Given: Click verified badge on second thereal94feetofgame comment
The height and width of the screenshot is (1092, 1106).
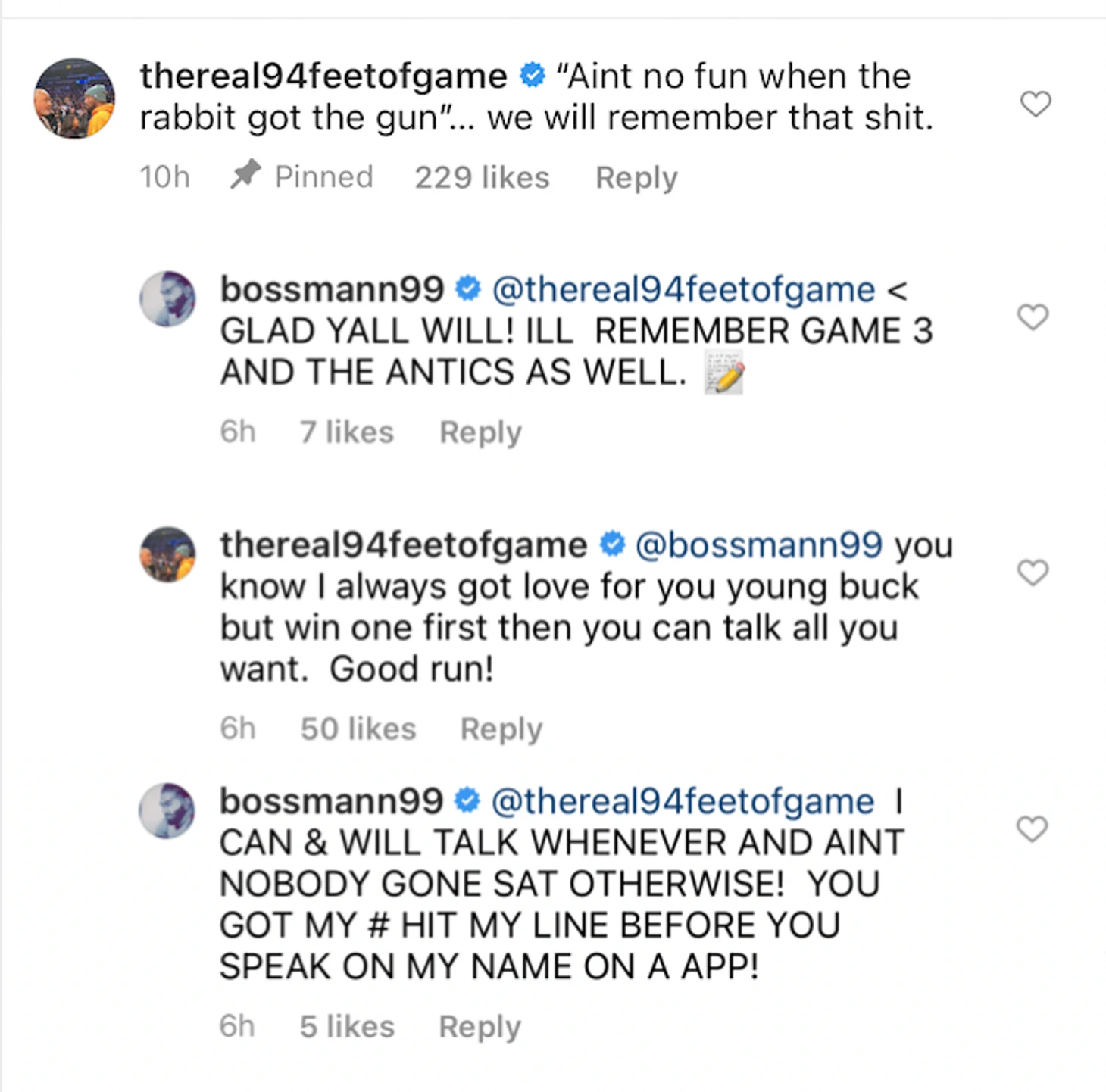Looking at the screenshot, I should (611, 544).
